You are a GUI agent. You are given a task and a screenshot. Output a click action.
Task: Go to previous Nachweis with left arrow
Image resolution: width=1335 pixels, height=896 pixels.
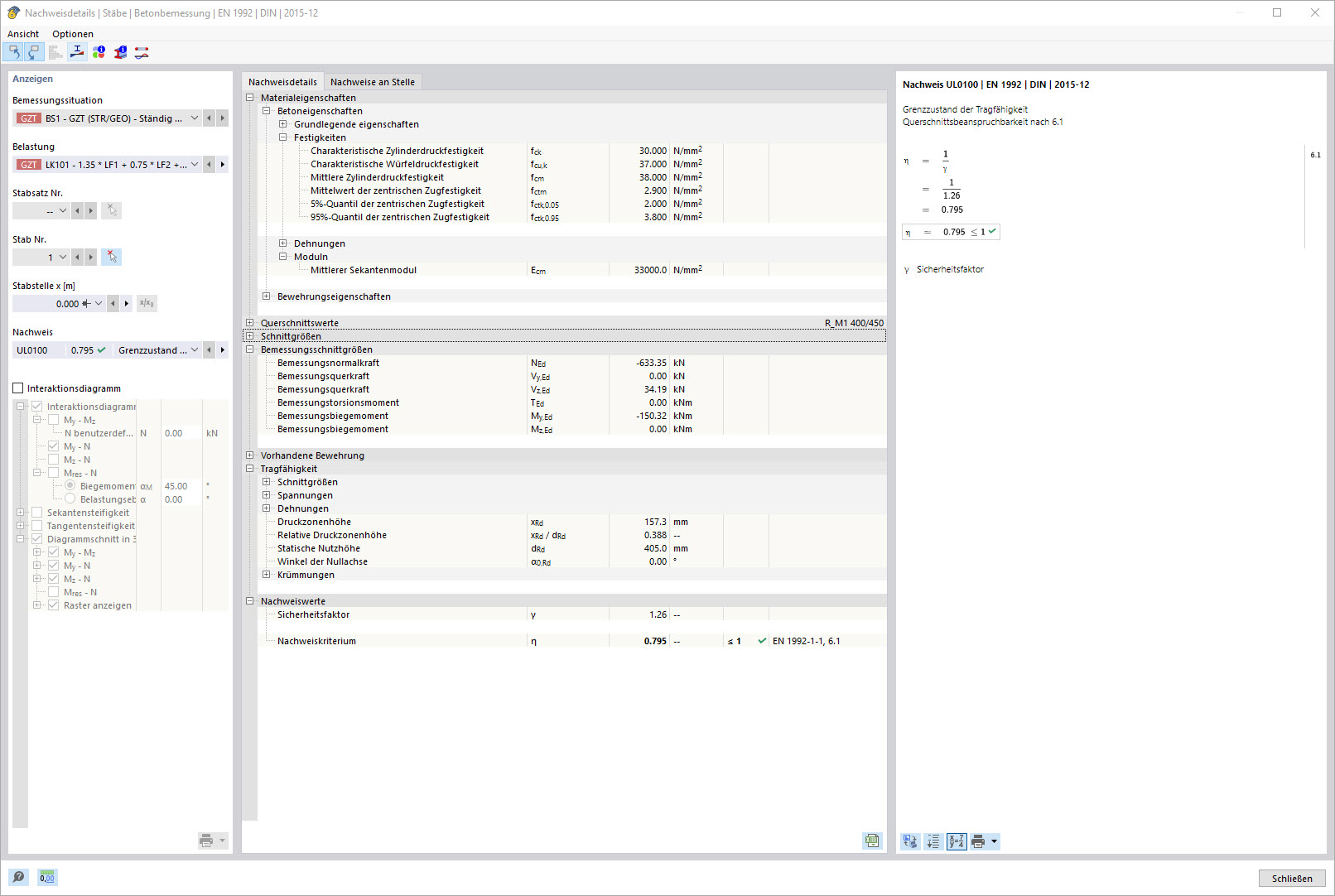point(209,350)
